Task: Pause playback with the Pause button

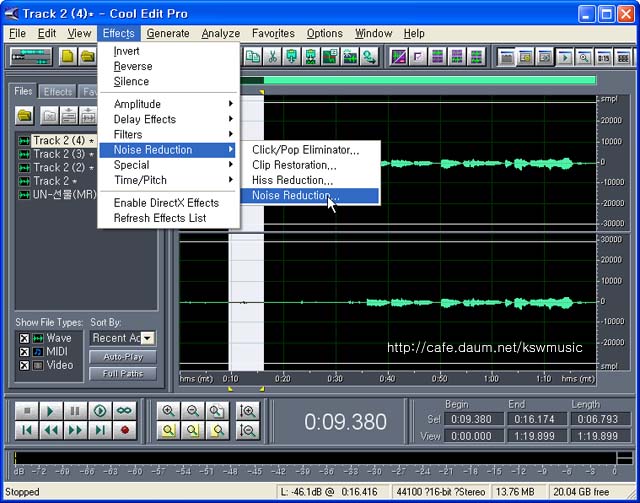Action: (x=76, y=411)
